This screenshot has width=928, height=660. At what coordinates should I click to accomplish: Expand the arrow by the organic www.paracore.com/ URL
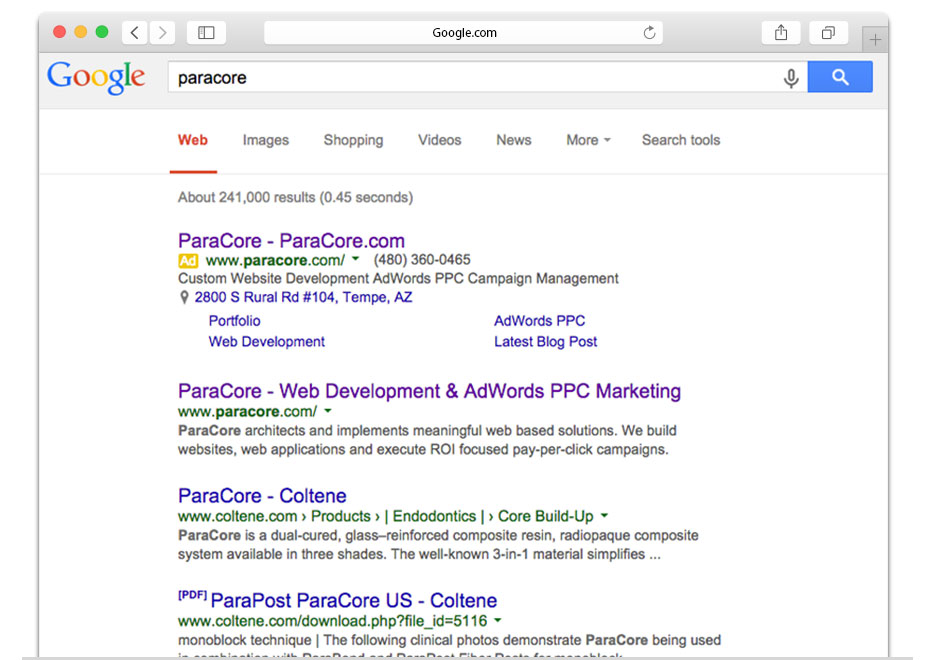(x=328, y=410)
